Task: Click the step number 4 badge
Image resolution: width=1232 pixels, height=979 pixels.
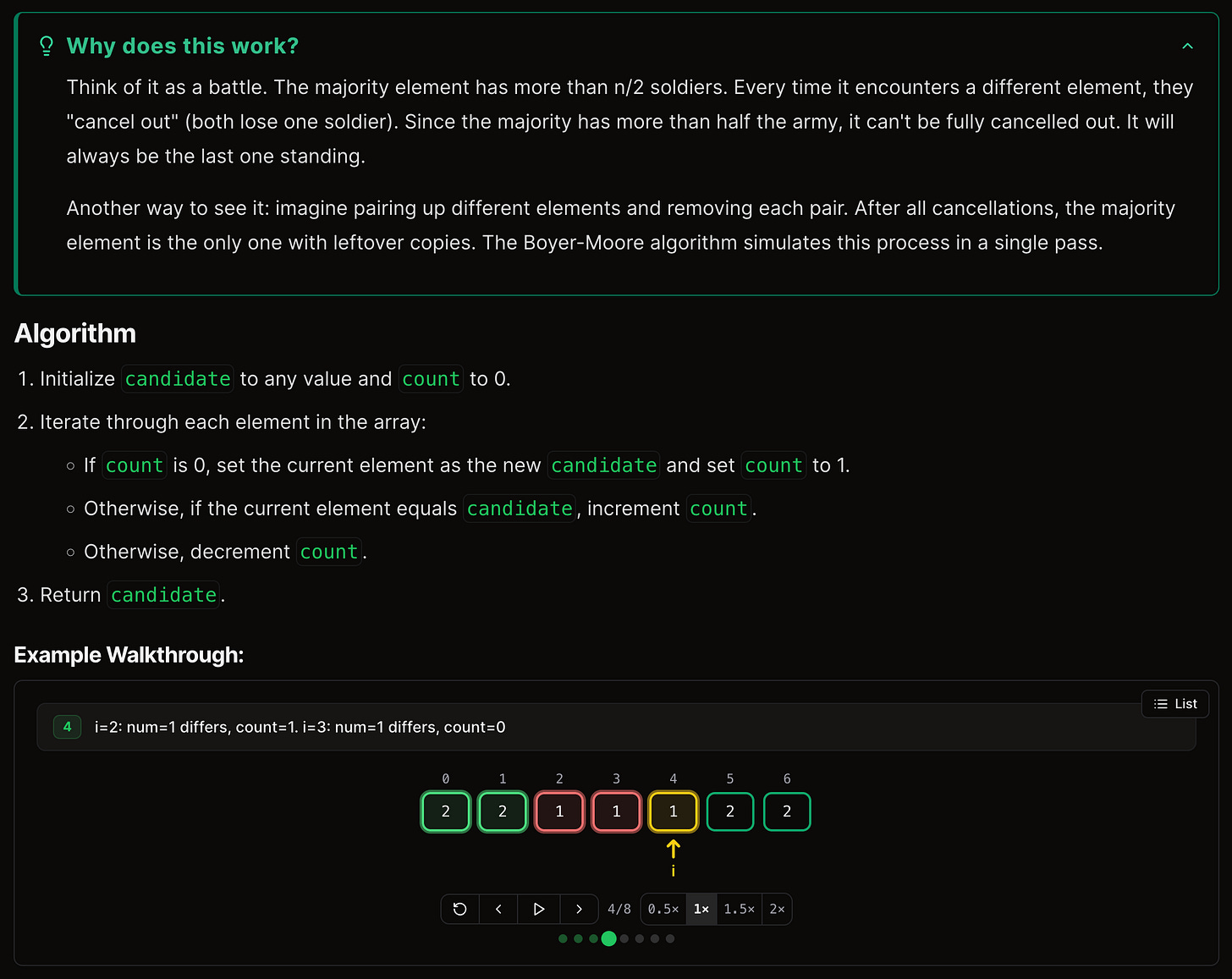Action: 67,727
